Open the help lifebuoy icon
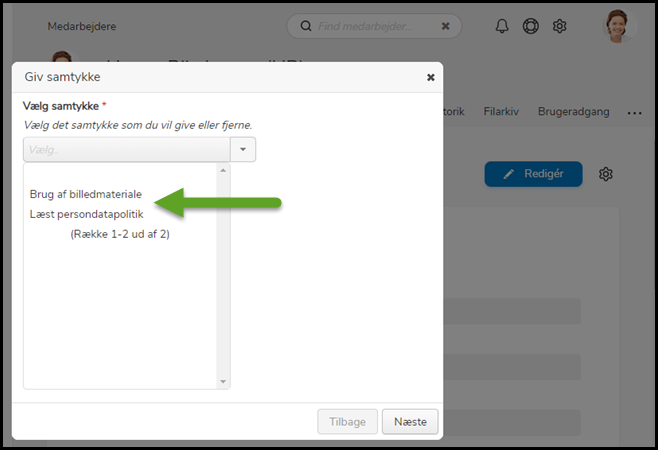The image size is (658, 450). (x=531, y=26)
